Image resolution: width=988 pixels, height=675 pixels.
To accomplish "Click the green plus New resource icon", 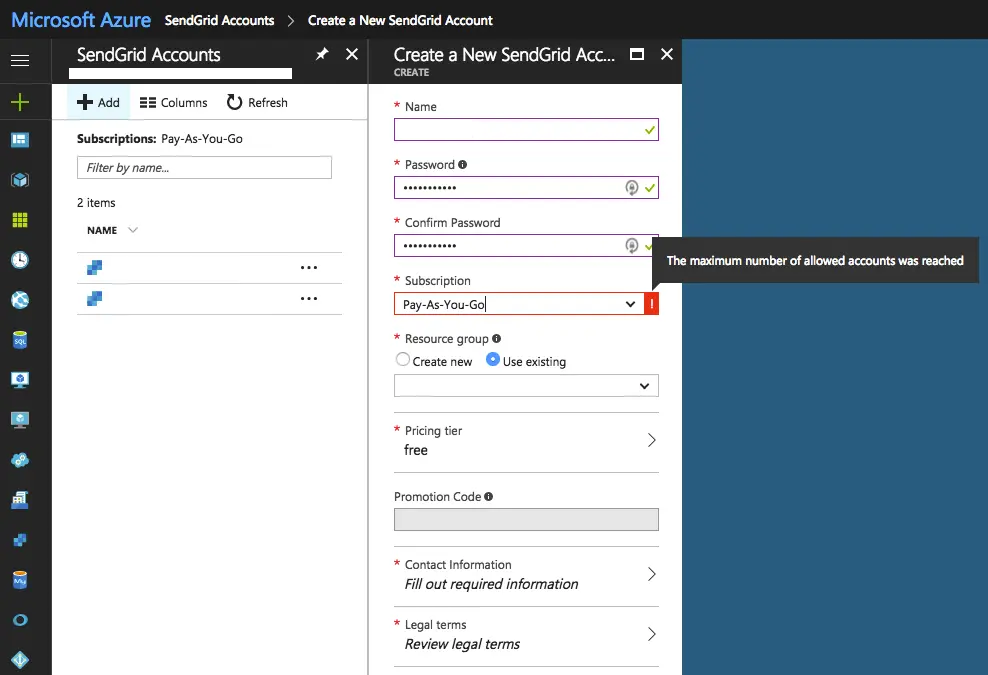I will [20, 102].
